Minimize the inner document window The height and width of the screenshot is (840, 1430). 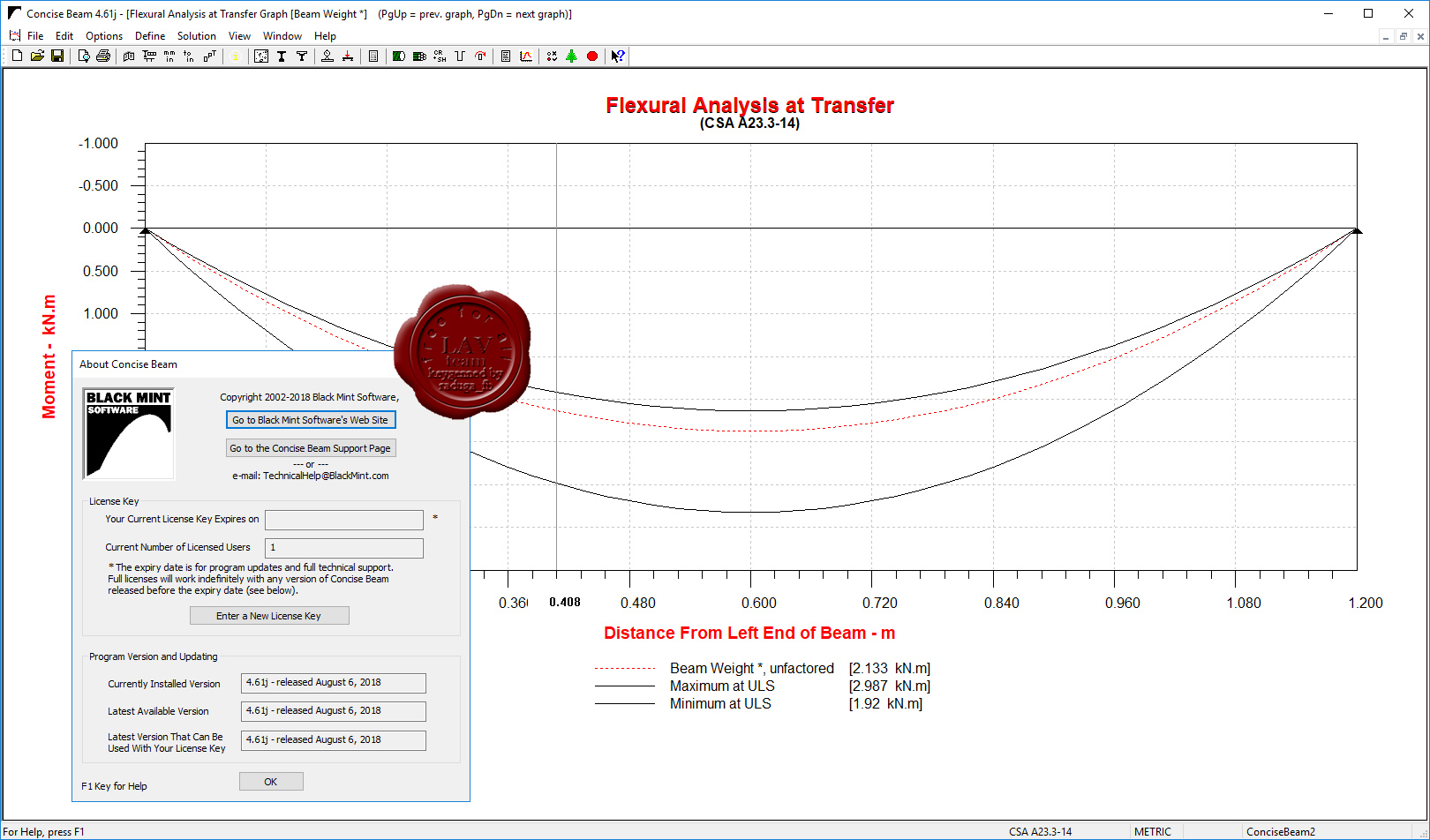click(1387, 36)
